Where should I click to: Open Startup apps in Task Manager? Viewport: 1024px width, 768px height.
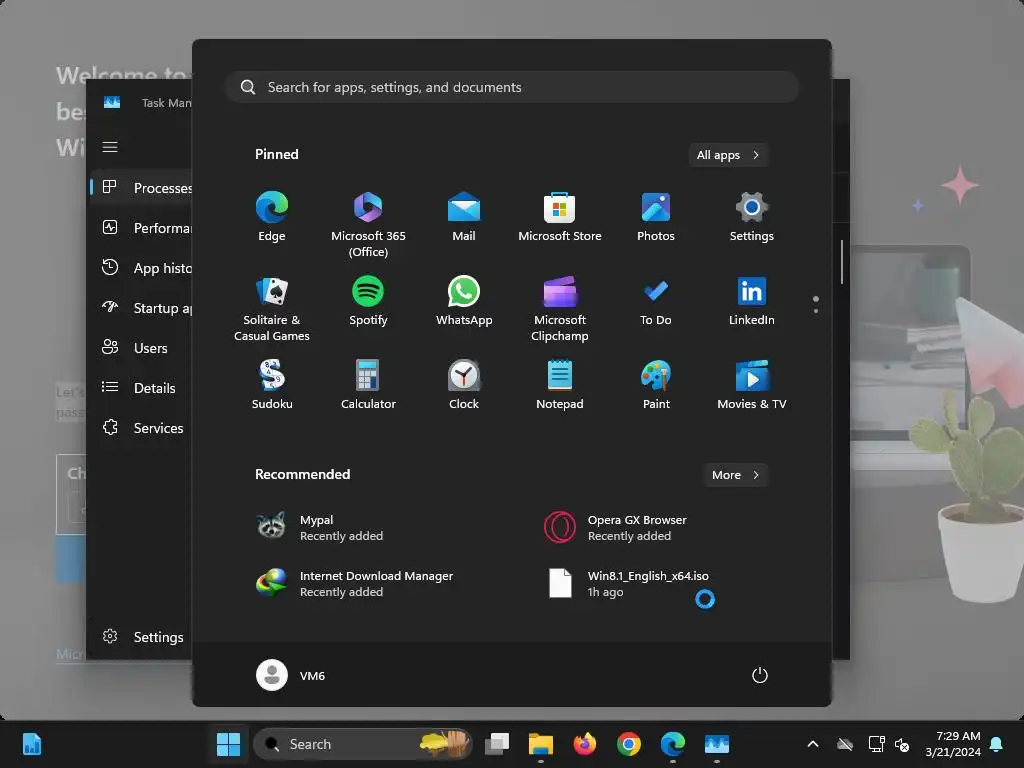click(x=142, y=308)
